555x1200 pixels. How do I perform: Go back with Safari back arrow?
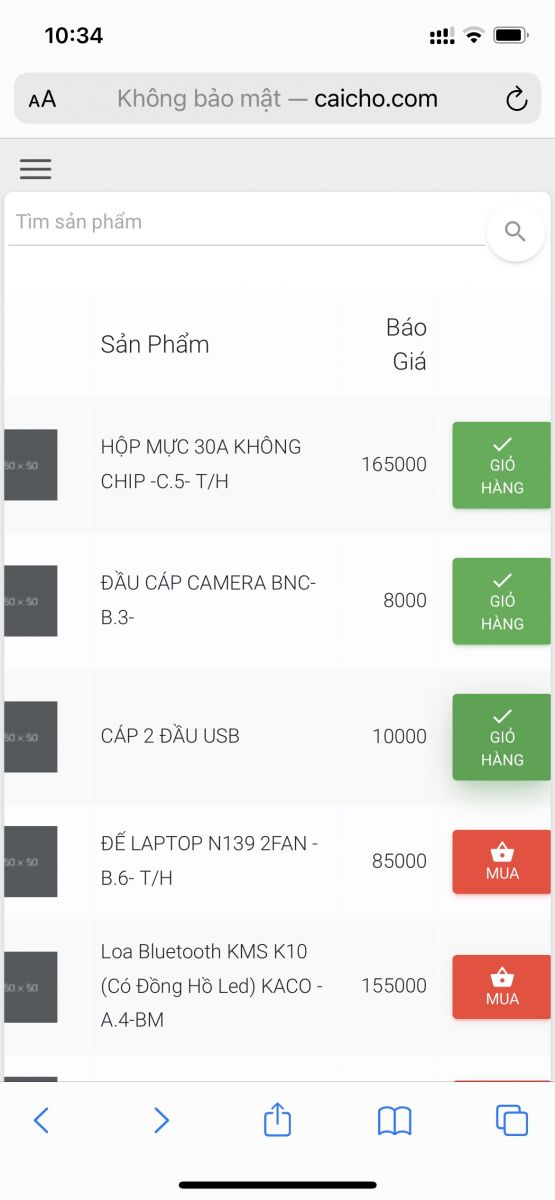click(x=41, y=1120)
